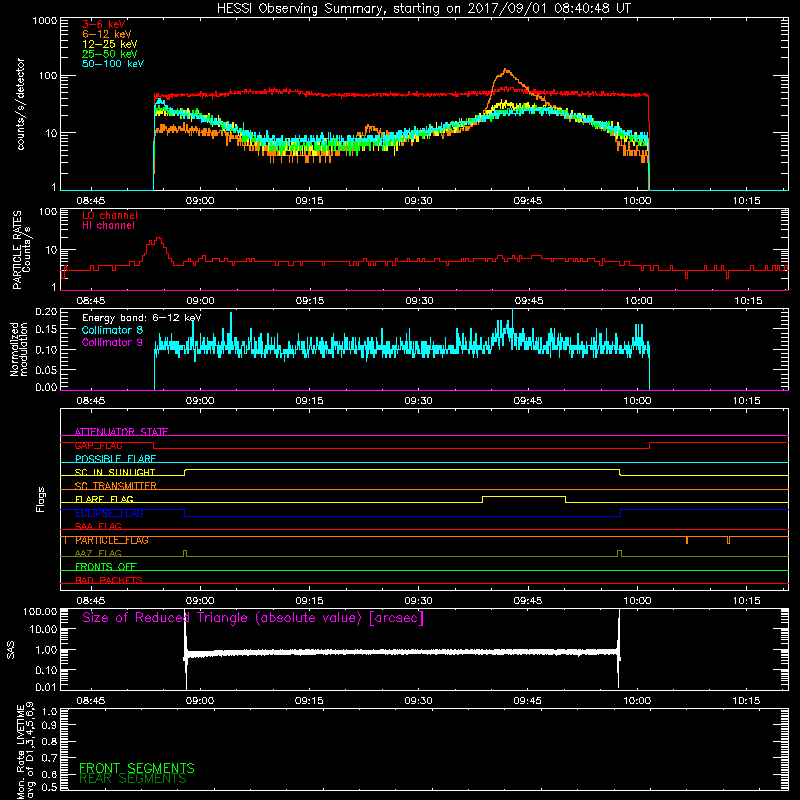Viewport: 800px width, 800px height.
Task: Click the 'ECLIPSE_FLAG' flag label
Action: click(x=109, y=513)
